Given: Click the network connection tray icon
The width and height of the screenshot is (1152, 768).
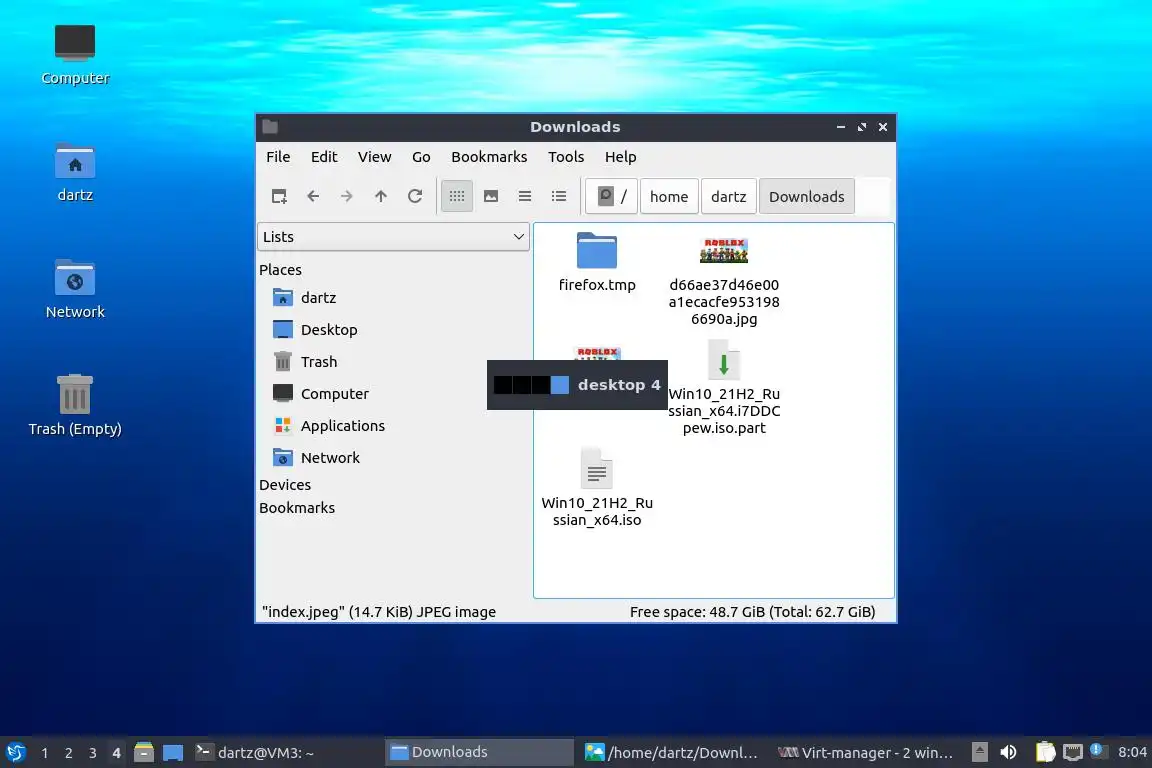Looking at the screenshot, I should tap(1073, 752).
